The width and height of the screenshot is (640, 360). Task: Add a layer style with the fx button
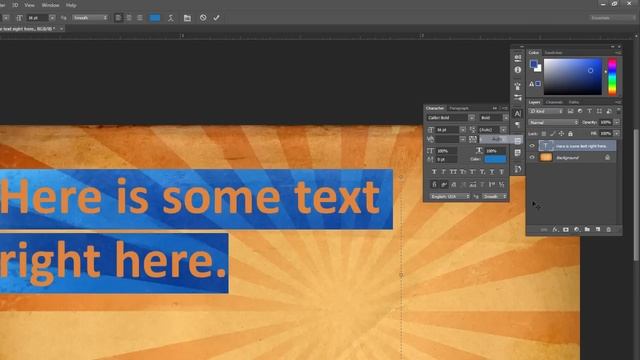tap(555, 230)
